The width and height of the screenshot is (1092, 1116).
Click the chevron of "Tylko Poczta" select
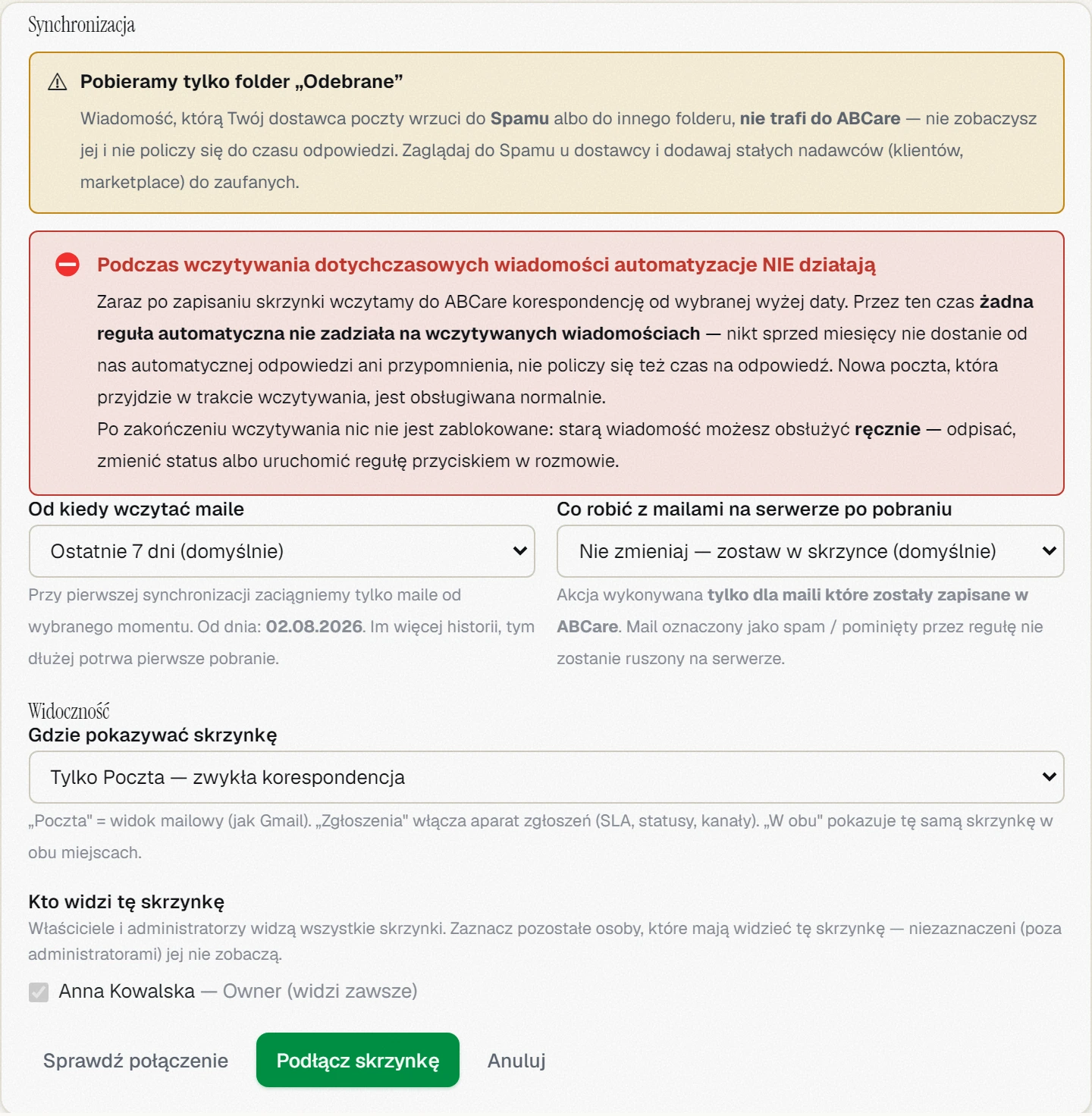[x=1049, y=777]
